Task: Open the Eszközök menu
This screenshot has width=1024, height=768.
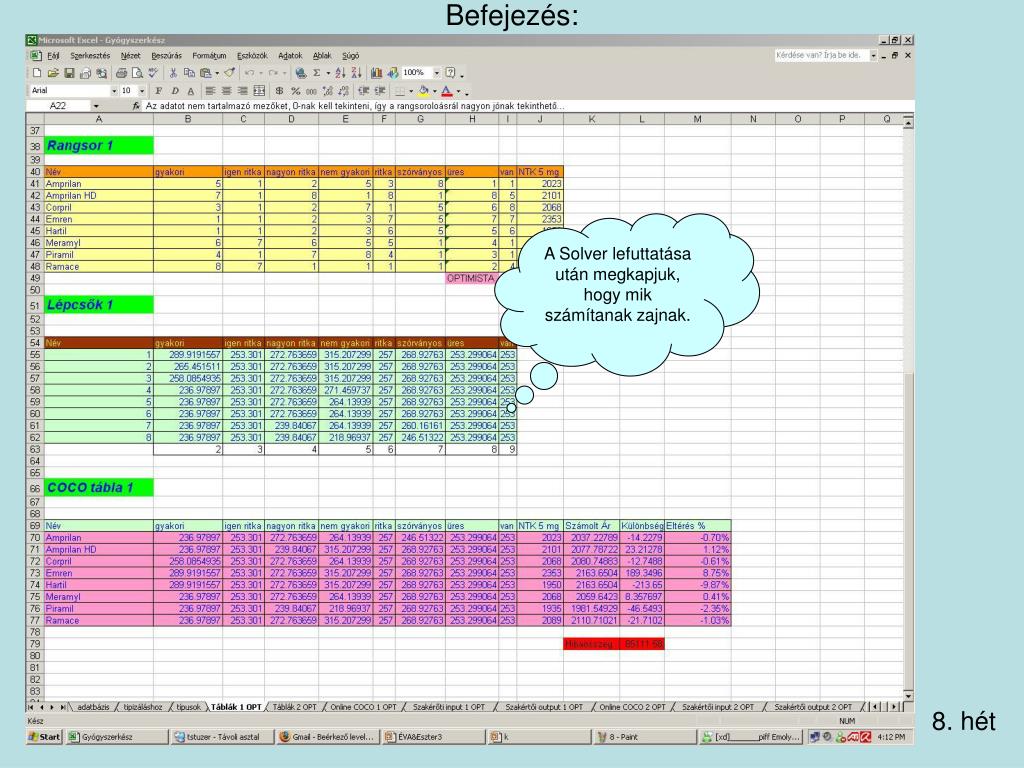Action: tap(252, 56)
